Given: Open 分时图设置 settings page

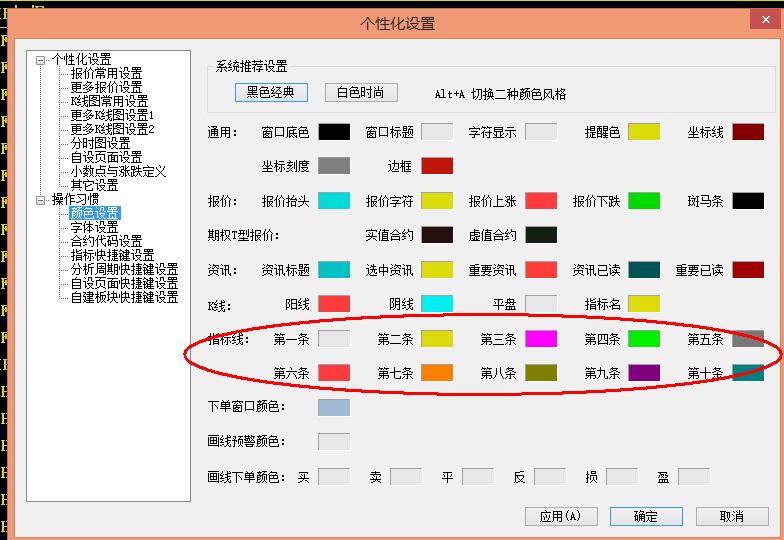Looking at the screenshot, I should coord(100,144).
